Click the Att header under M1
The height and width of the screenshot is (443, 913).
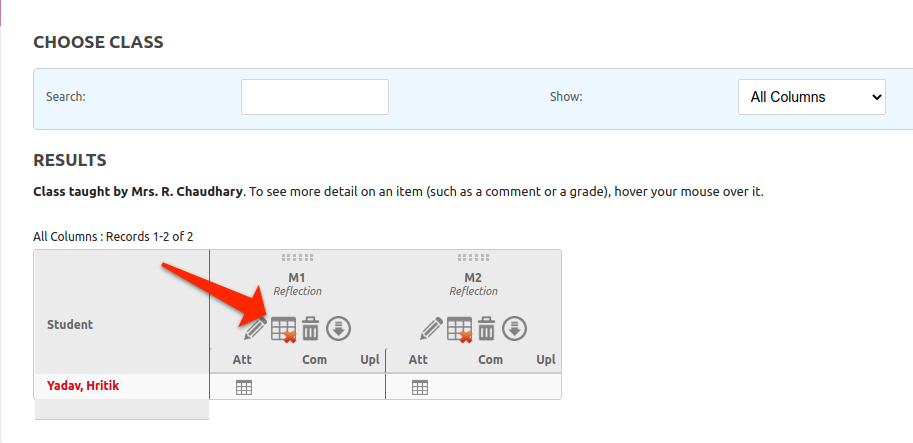(x=242, y=360)
